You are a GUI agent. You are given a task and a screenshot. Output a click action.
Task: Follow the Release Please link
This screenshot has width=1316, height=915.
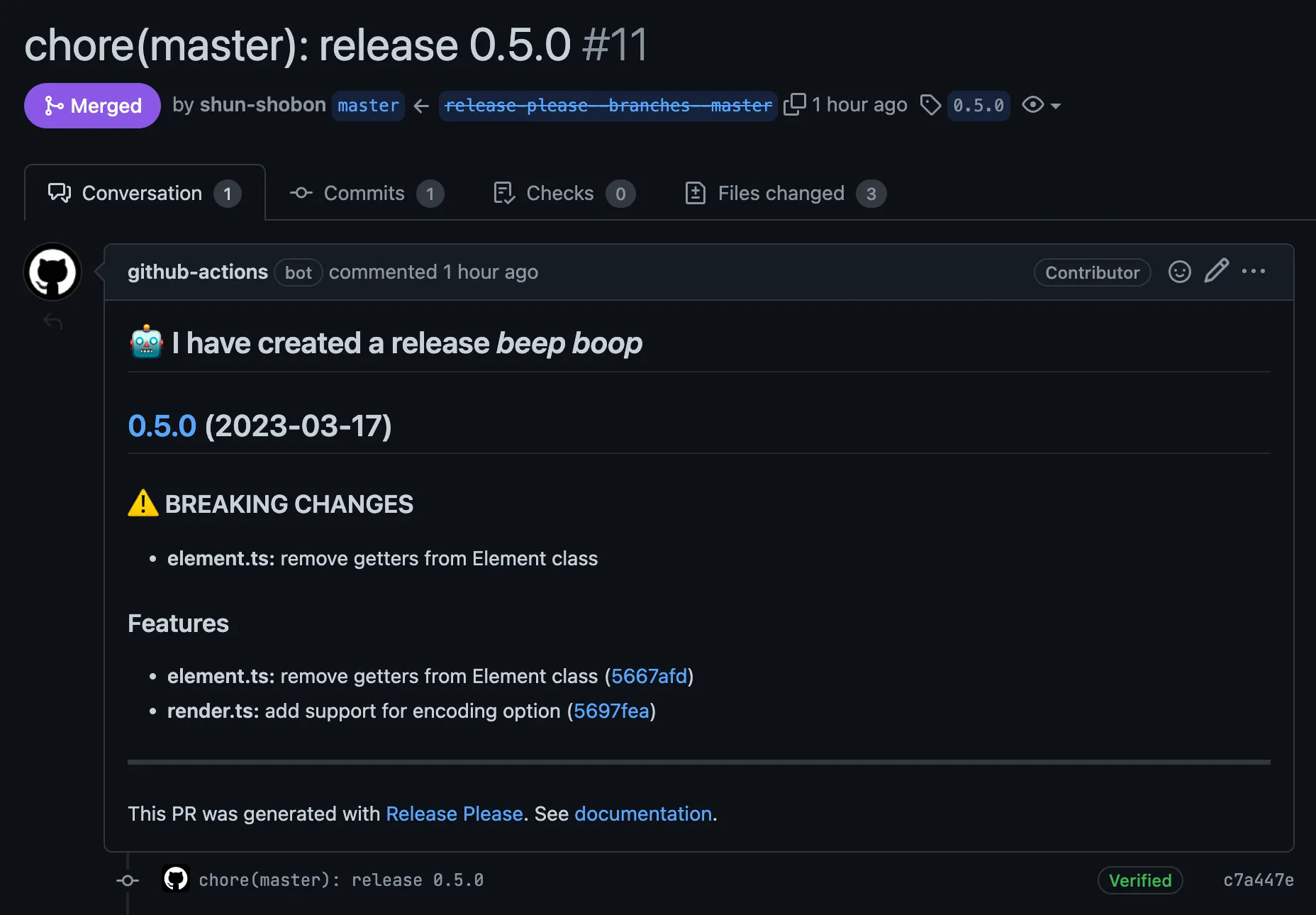pos(455,814)
